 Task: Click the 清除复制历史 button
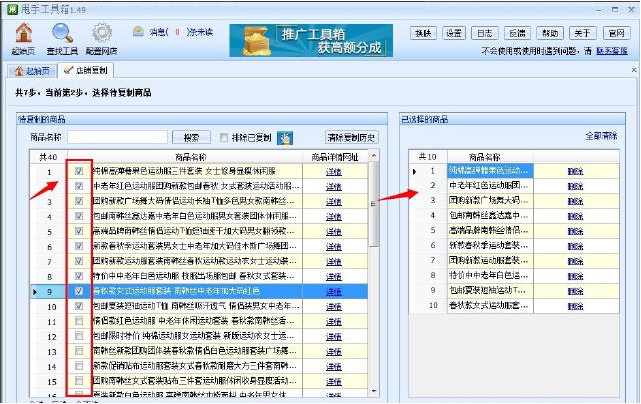coord(351,137)
